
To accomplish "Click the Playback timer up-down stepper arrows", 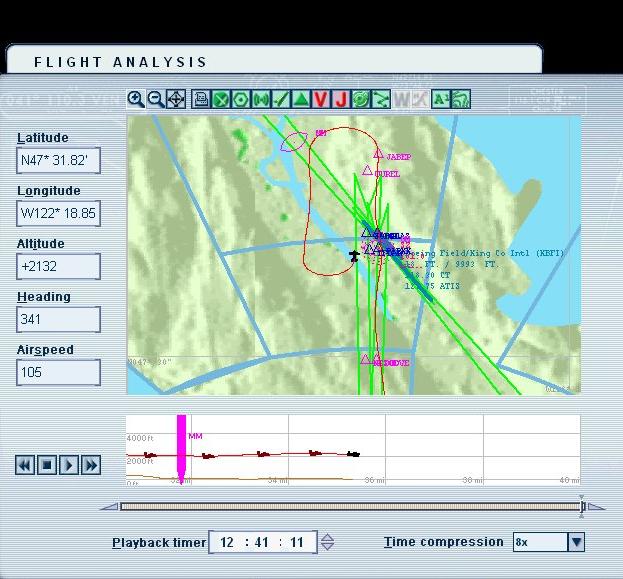I will pyautogui.click(x=327, y=543).
